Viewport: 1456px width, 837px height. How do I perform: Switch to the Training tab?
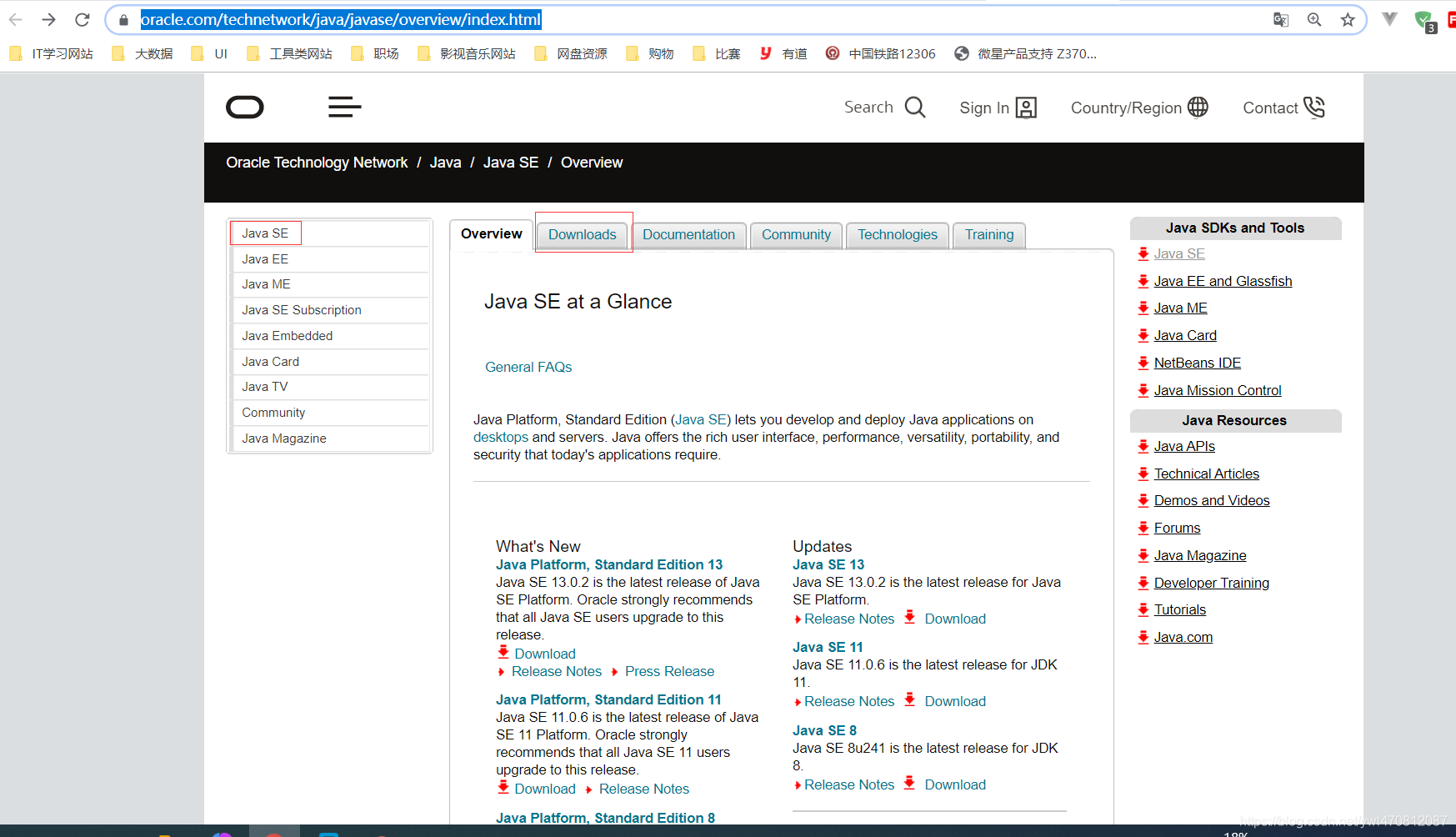point(989,235)
